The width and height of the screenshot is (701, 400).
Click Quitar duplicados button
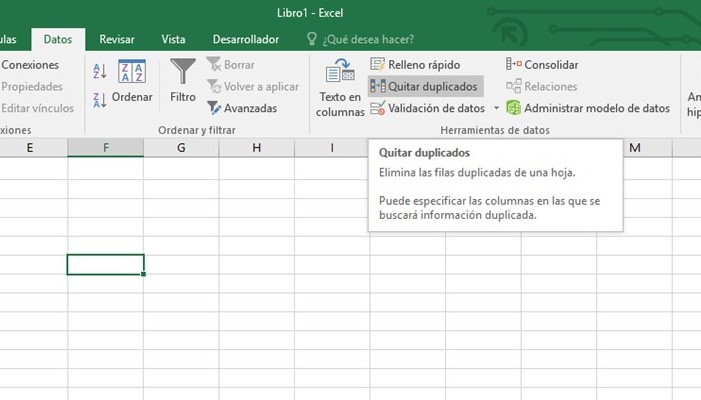point(425,86)
